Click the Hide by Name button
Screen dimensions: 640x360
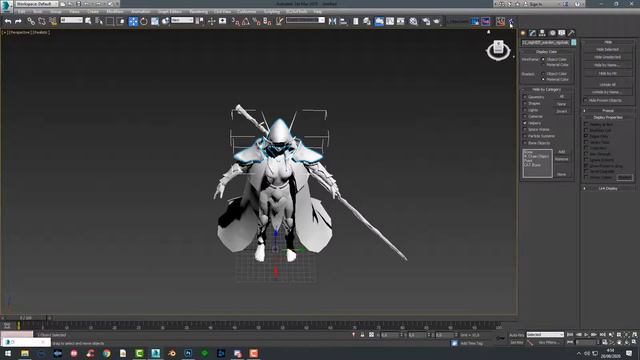coord(607,65)
